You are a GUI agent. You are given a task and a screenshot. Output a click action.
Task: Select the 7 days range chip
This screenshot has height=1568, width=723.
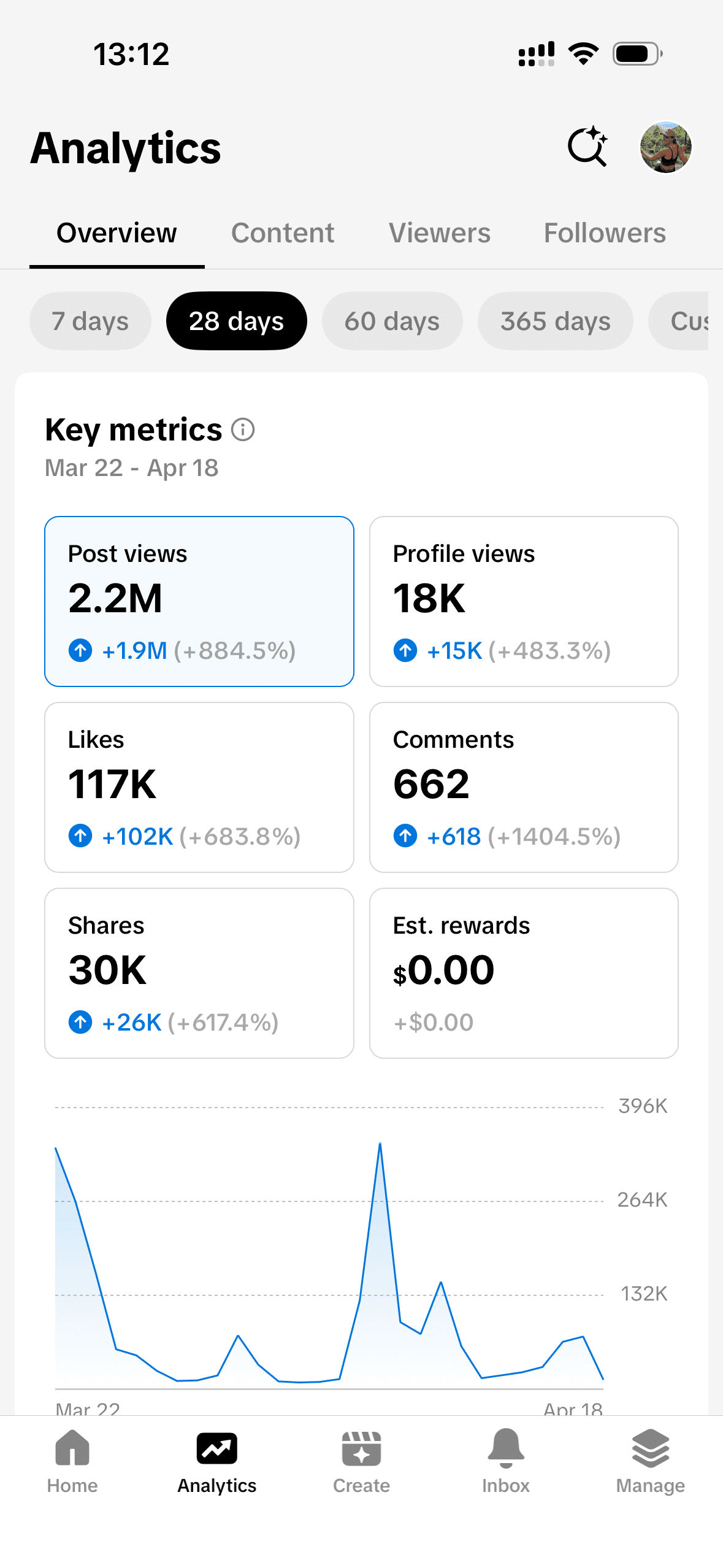90,321
